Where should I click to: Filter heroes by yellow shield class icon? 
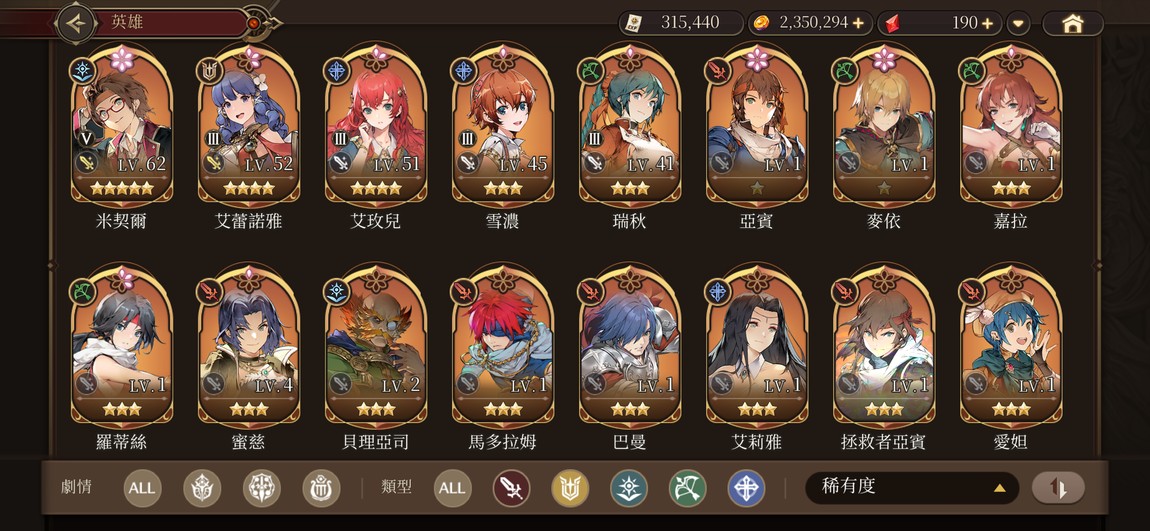pyautogui.click(x=570, y=488)
